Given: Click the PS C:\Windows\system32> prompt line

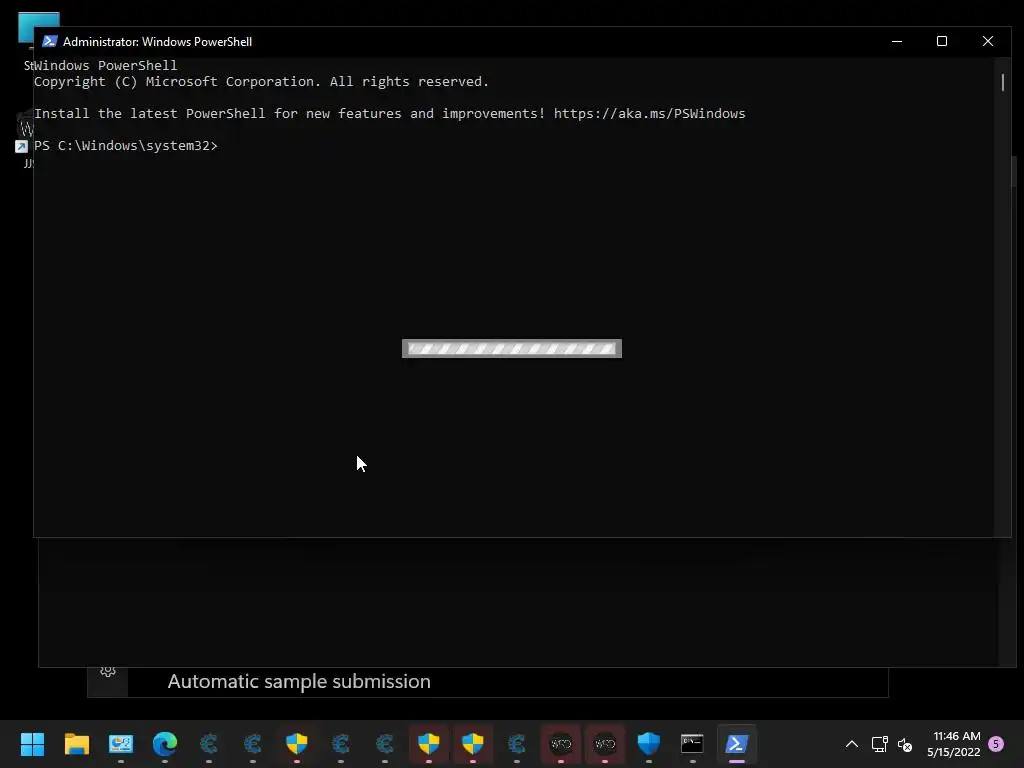Looking at the screenshot, I should (125, 146).
